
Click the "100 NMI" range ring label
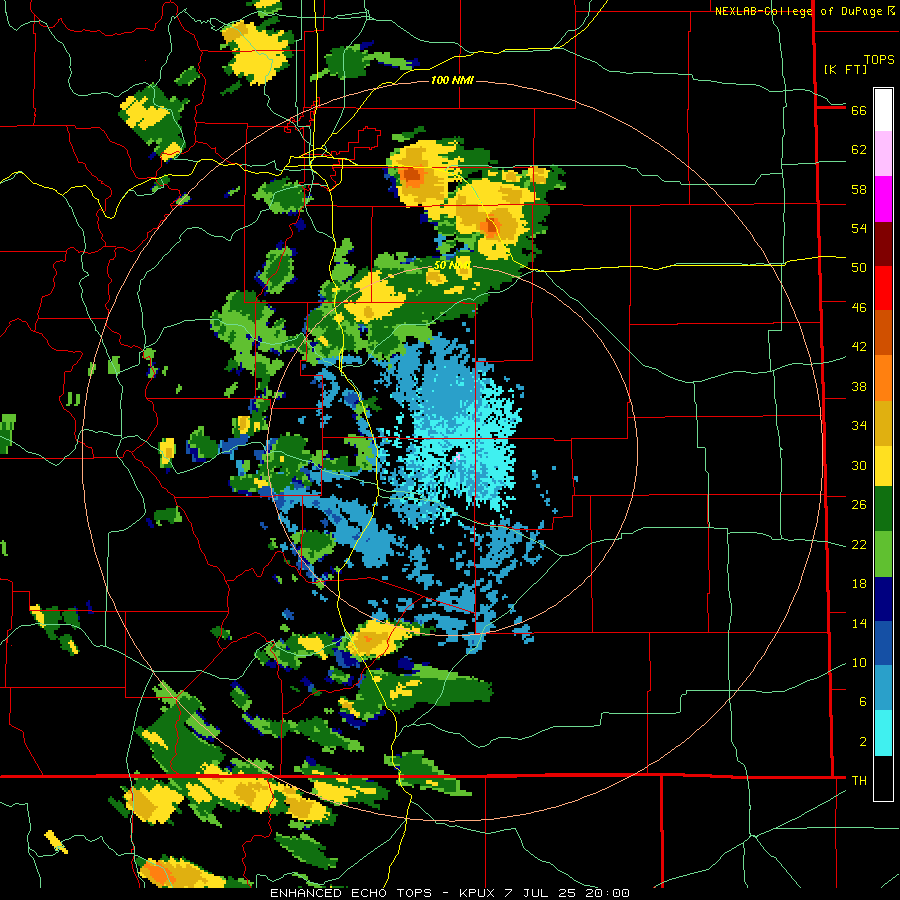coord(452,80)
